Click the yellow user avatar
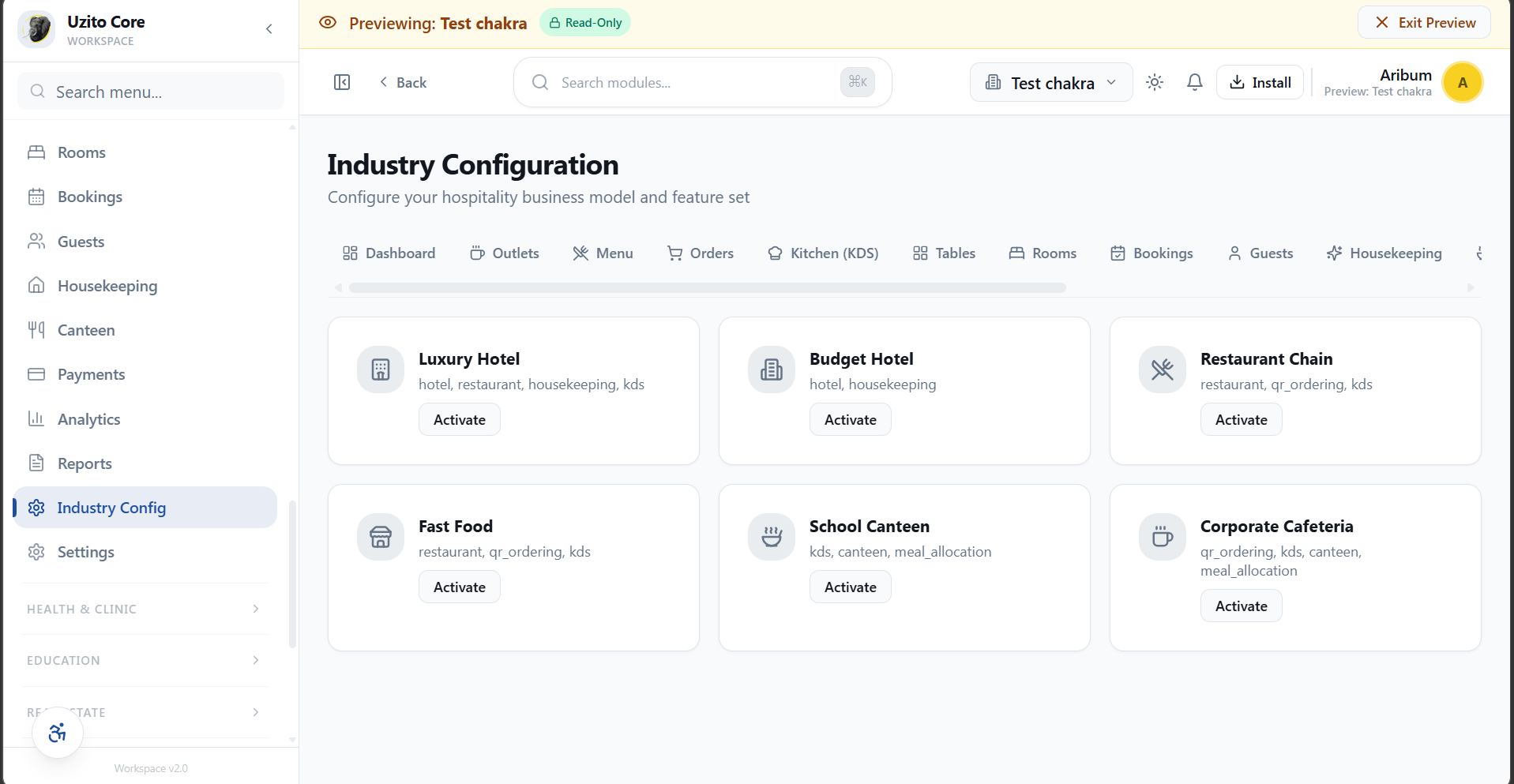The image size is (1514, 784). click(1462, 82)
